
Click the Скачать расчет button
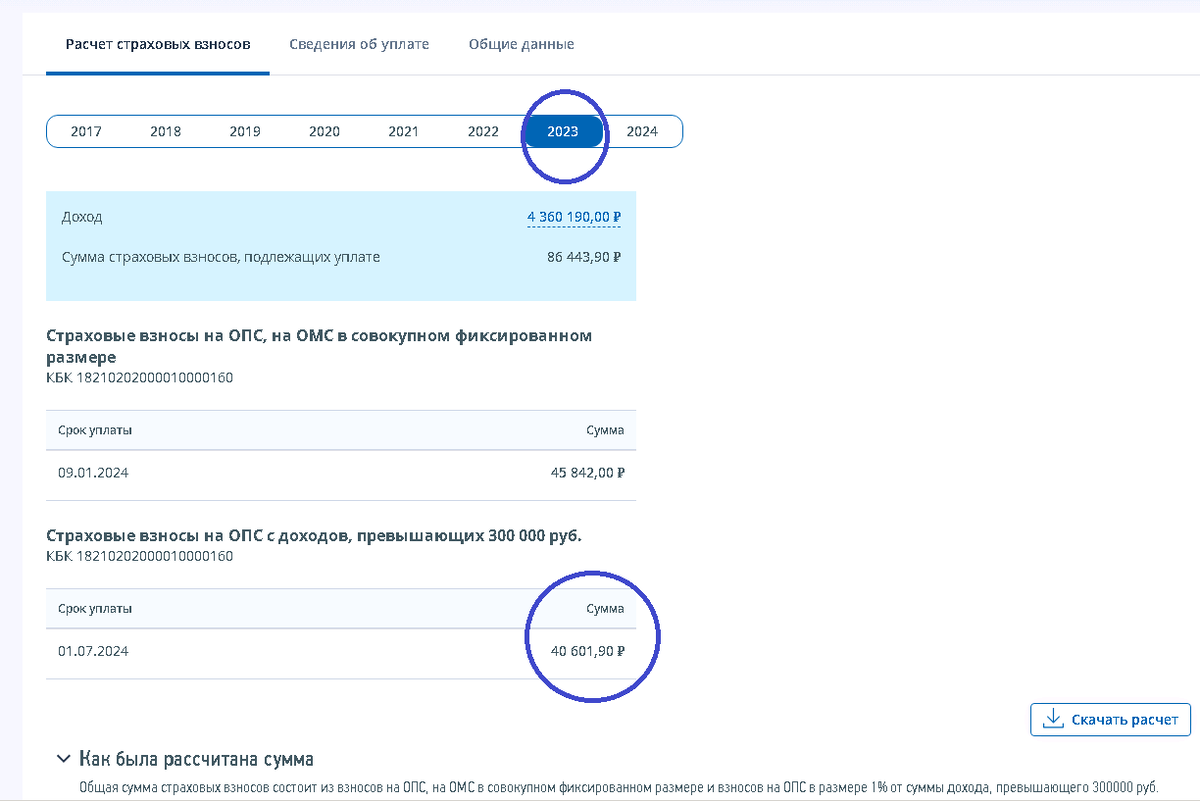[x=1110, y=719]
